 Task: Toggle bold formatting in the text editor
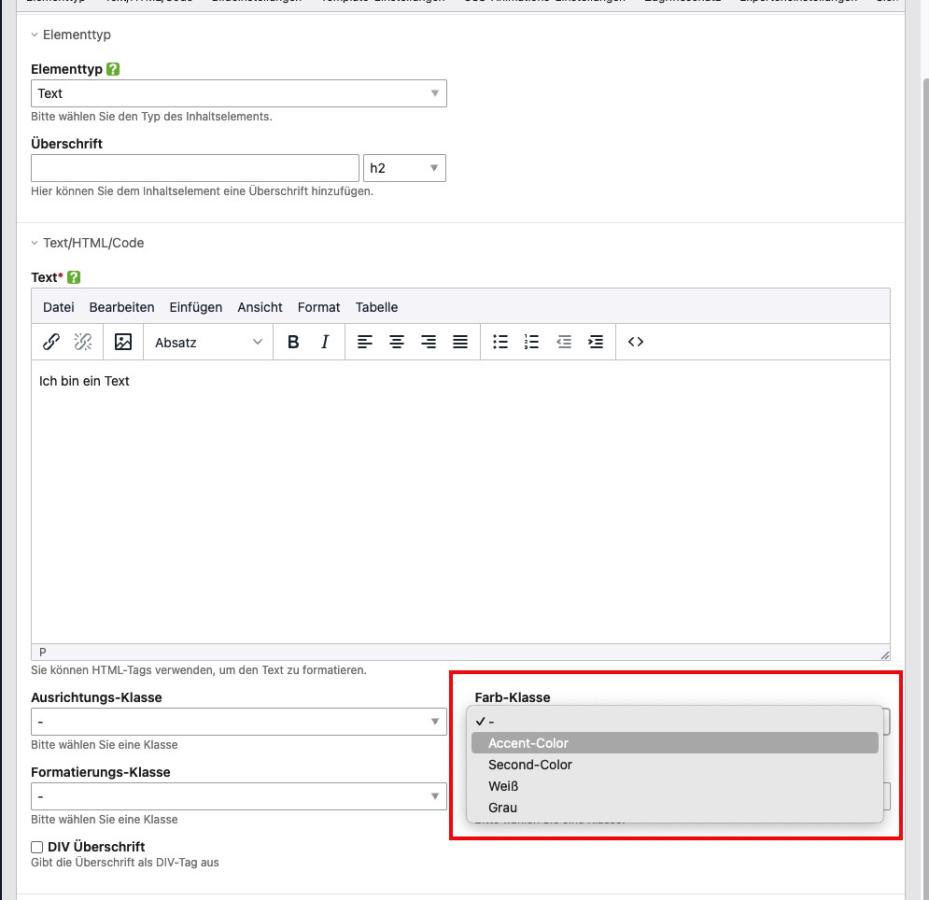[x=294, y=343]
